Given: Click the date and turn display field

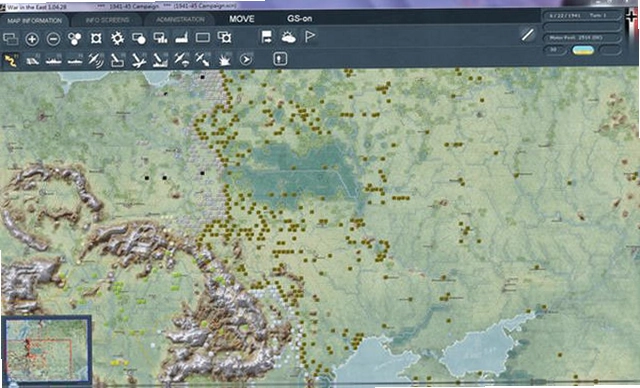Looking at the screenshot, I should click(582, 16).
